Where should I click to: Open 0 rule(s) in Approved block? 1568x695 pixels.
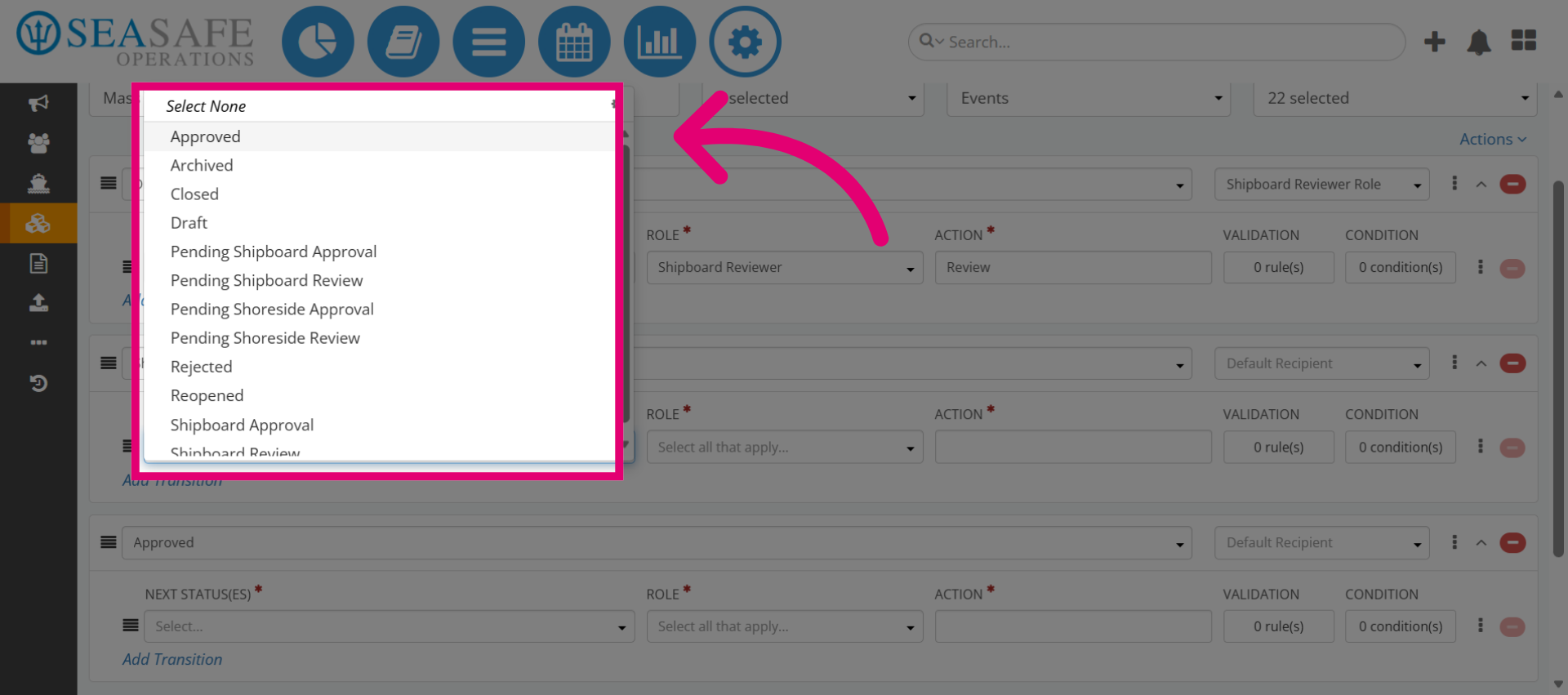pyautogui.click(x=1278, y=626)
